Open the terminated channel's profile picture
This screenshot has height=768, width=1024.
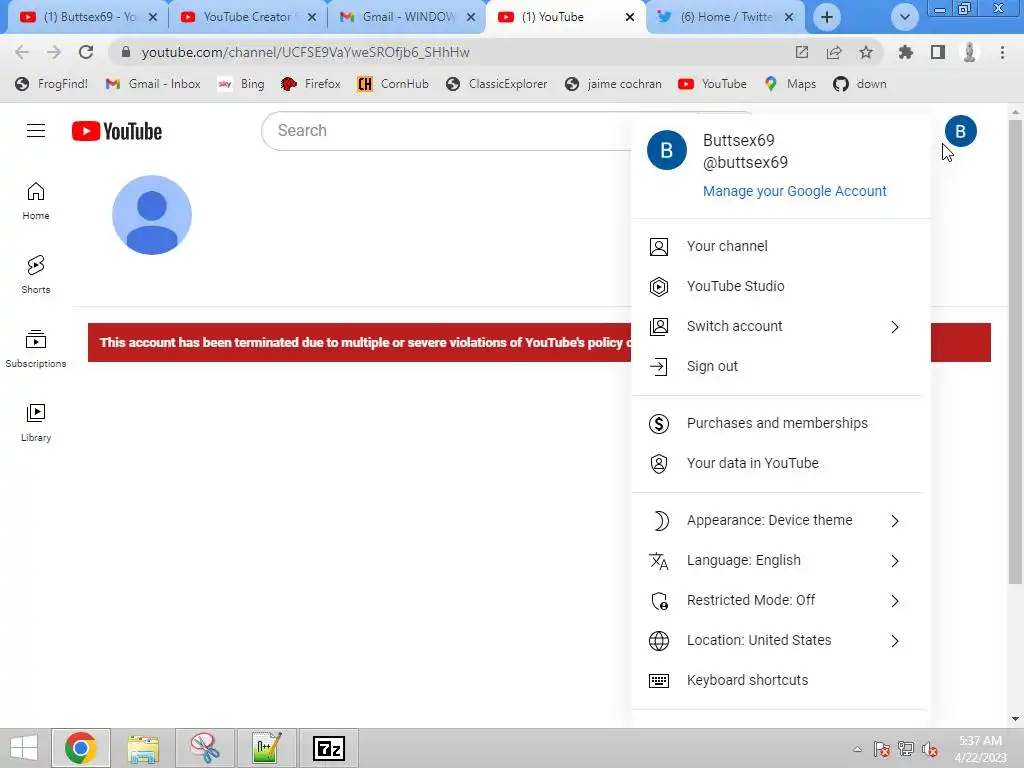(x=152, y=215)
